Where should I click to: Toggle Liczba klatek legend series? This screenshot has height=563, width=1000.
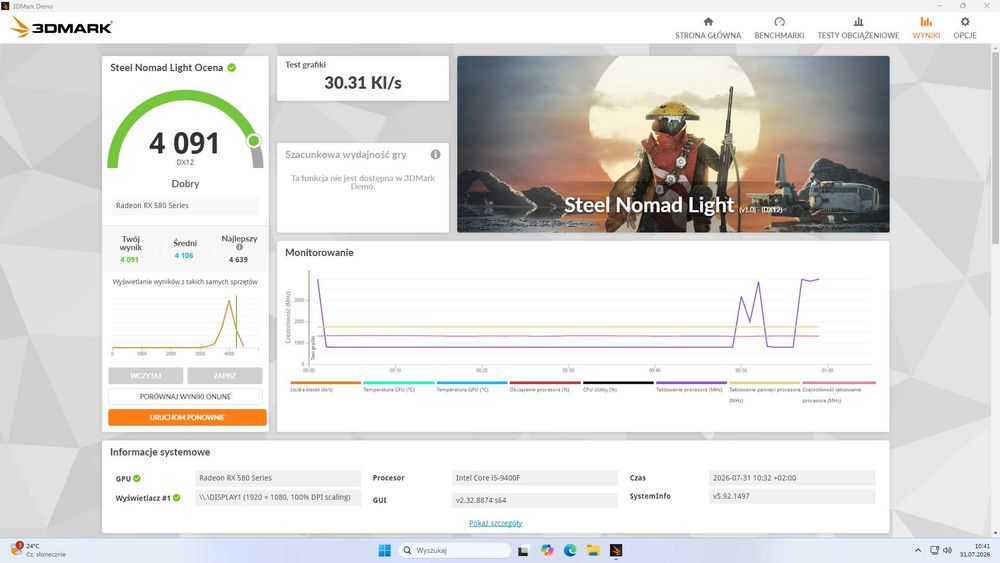(x=325, y=386)
